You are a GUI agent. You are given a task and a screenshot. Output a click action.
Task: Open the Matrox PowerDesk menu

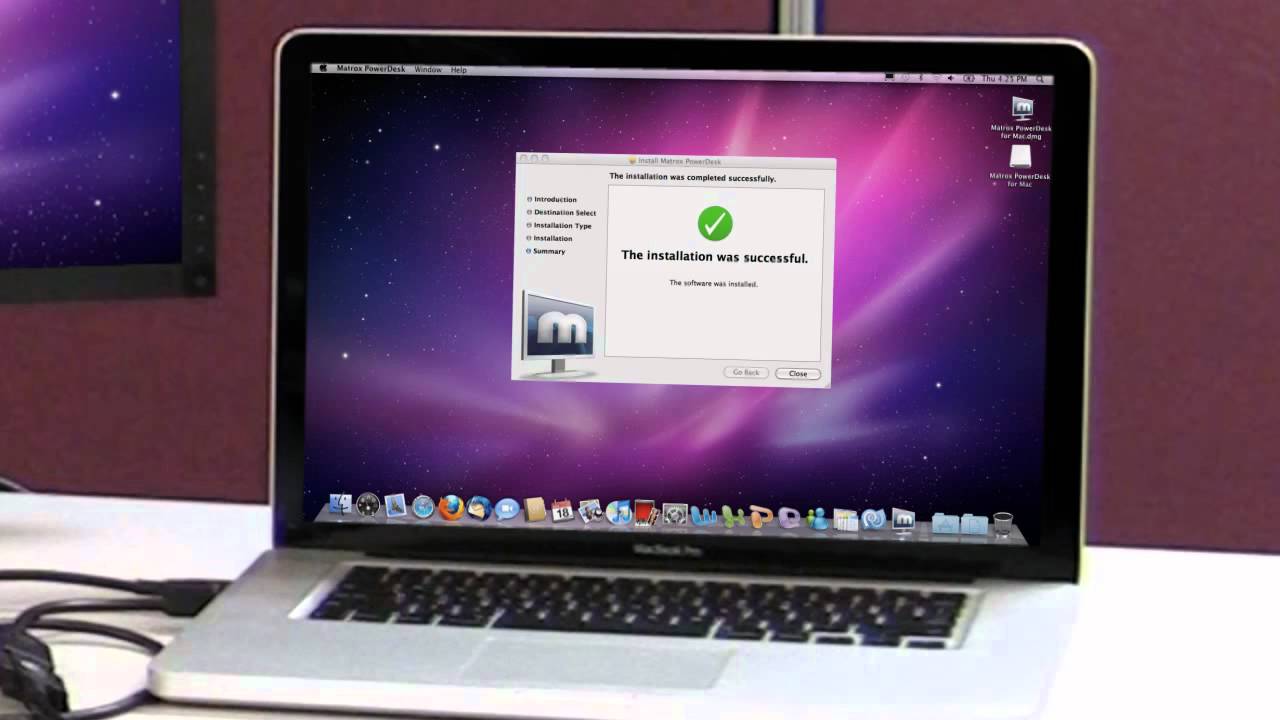coord(371,70)
